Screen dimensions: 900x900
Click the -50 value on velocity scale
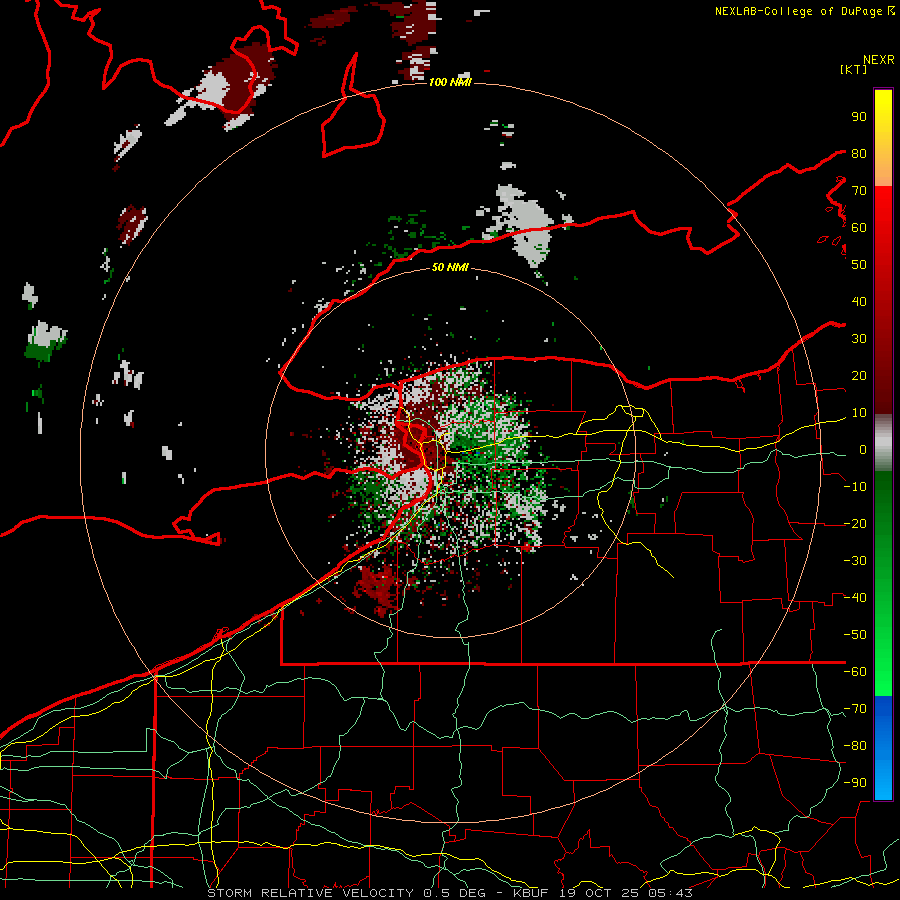855,635
